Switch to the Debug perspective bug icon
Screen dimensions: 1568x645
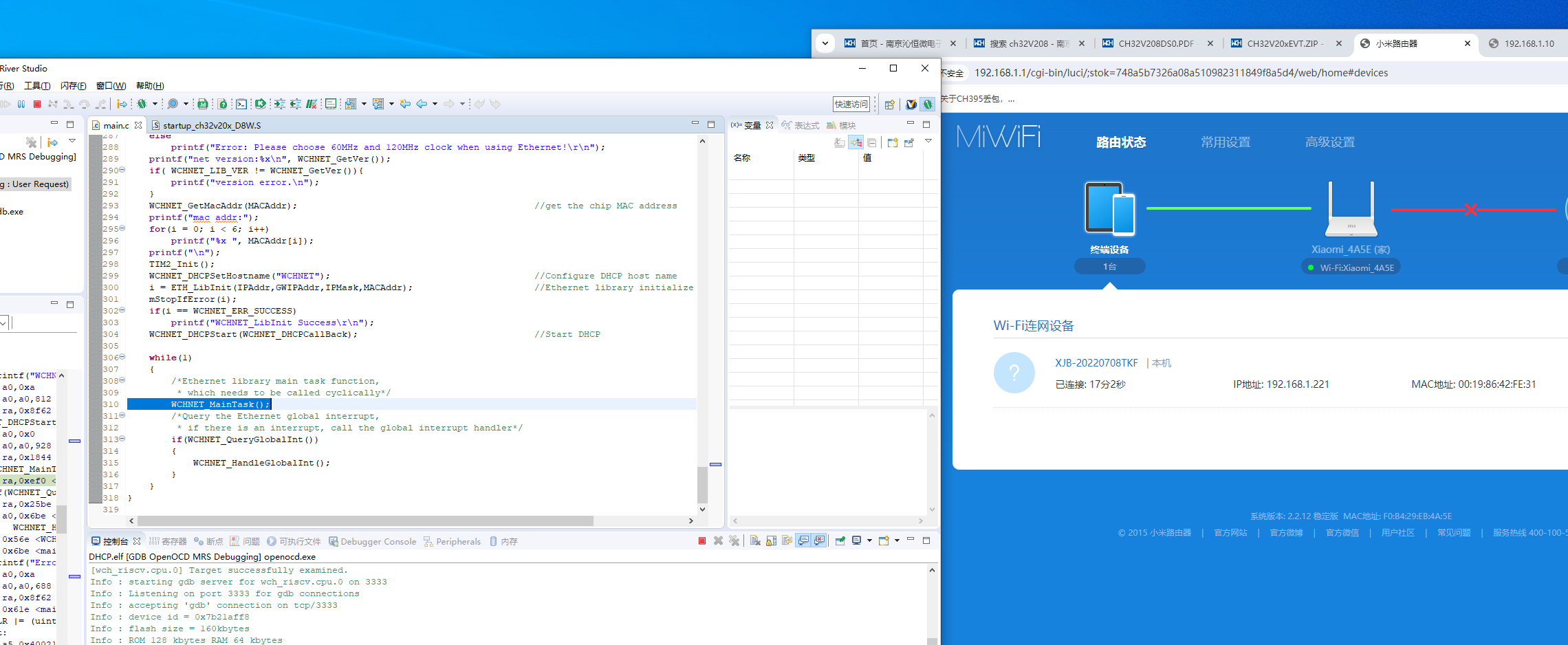pyautogui.click(x=928, y=105)
